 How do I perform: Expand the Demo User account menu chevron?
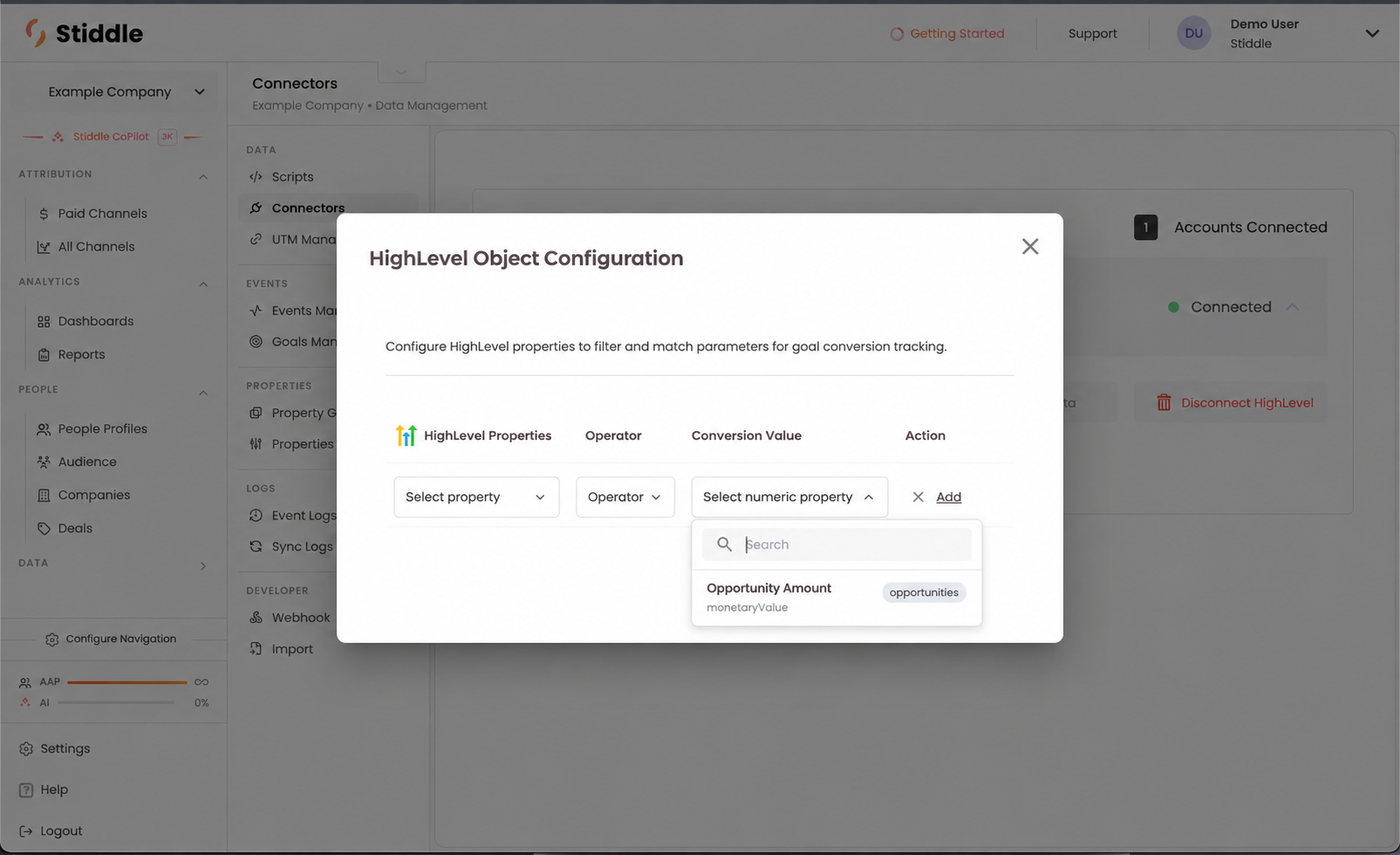coord(1372,34)
